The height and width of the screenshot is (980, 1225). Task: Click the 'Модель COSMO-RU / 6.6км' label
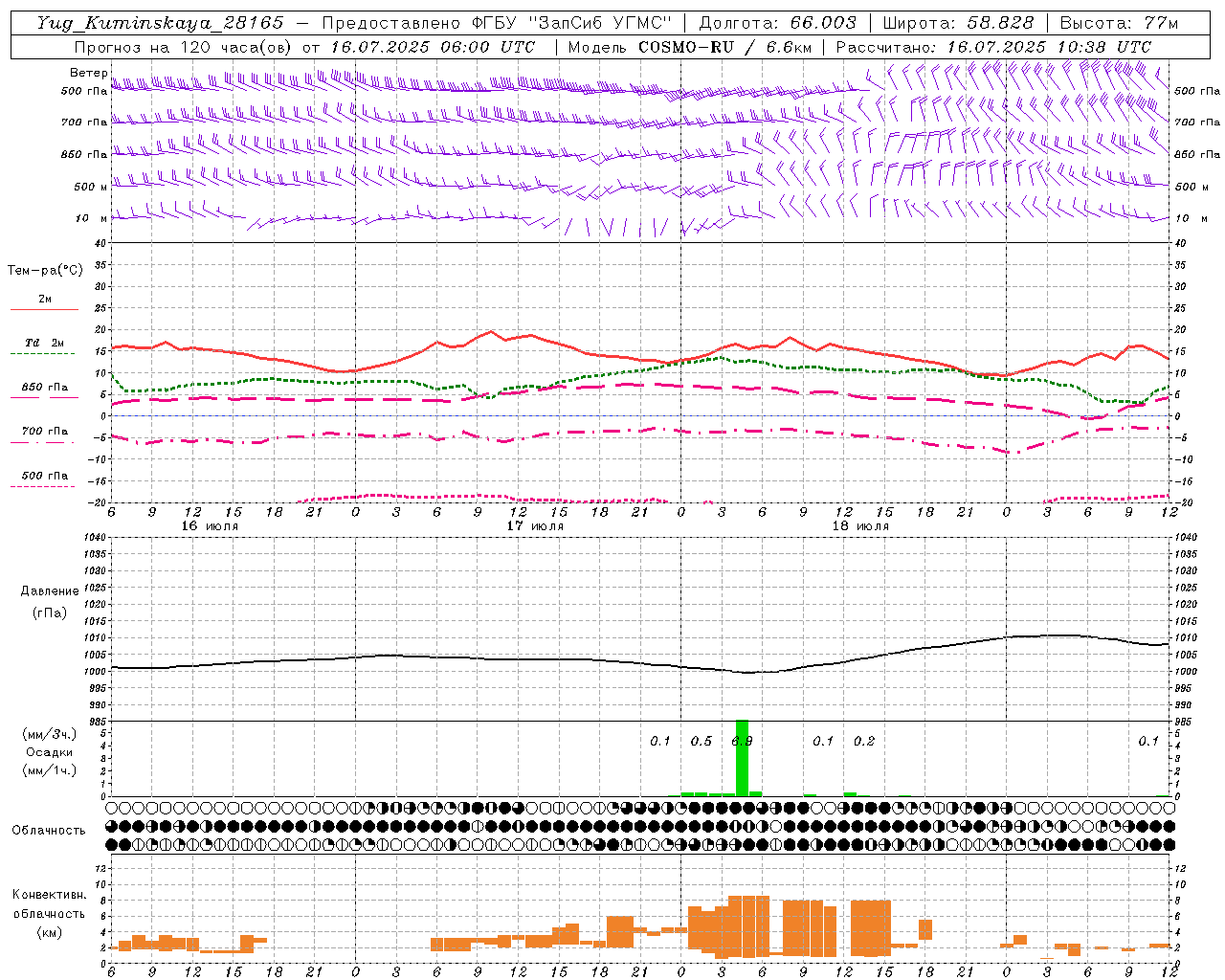coord(689,47)
